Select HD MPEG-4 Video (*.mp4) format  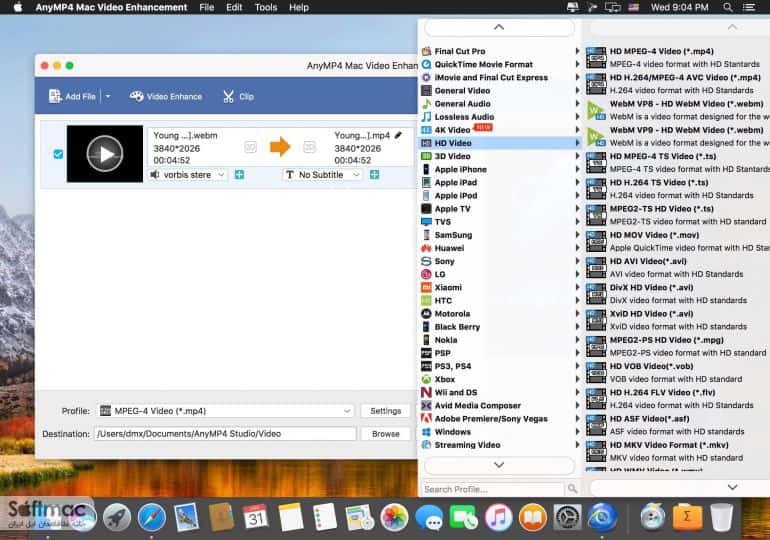click(x=677, y=57)
